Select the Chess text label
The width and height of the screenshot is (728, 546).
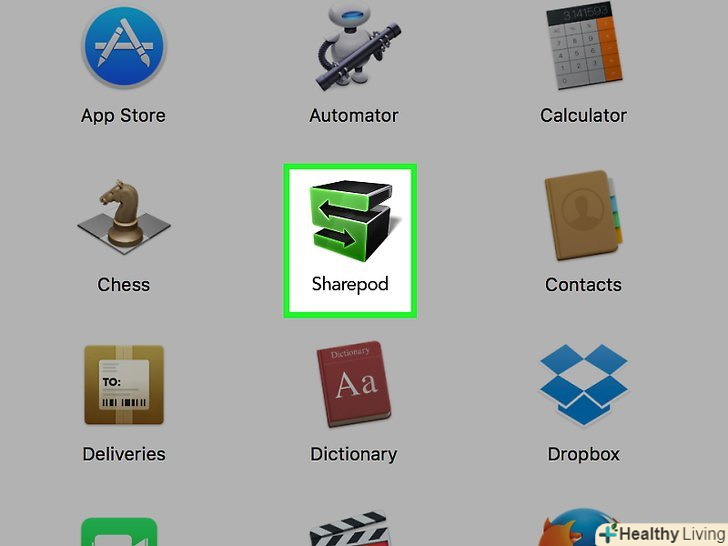coord(124,285)
